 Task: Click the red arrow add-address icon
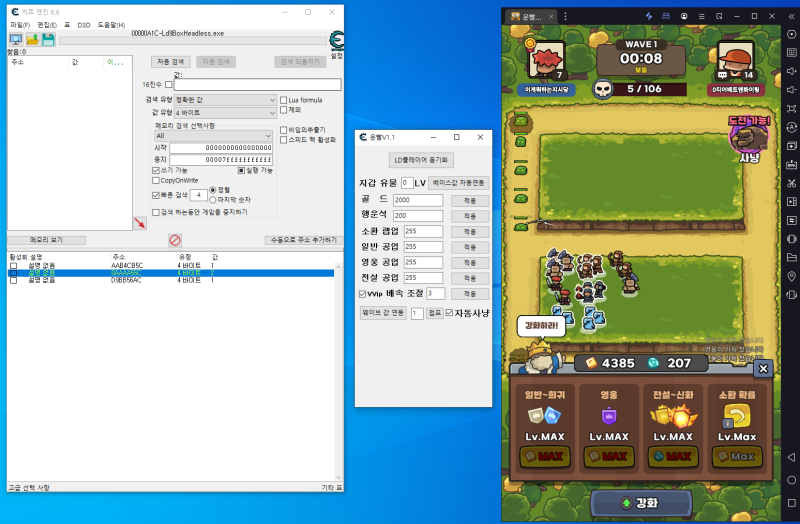[x=140, y=223]
